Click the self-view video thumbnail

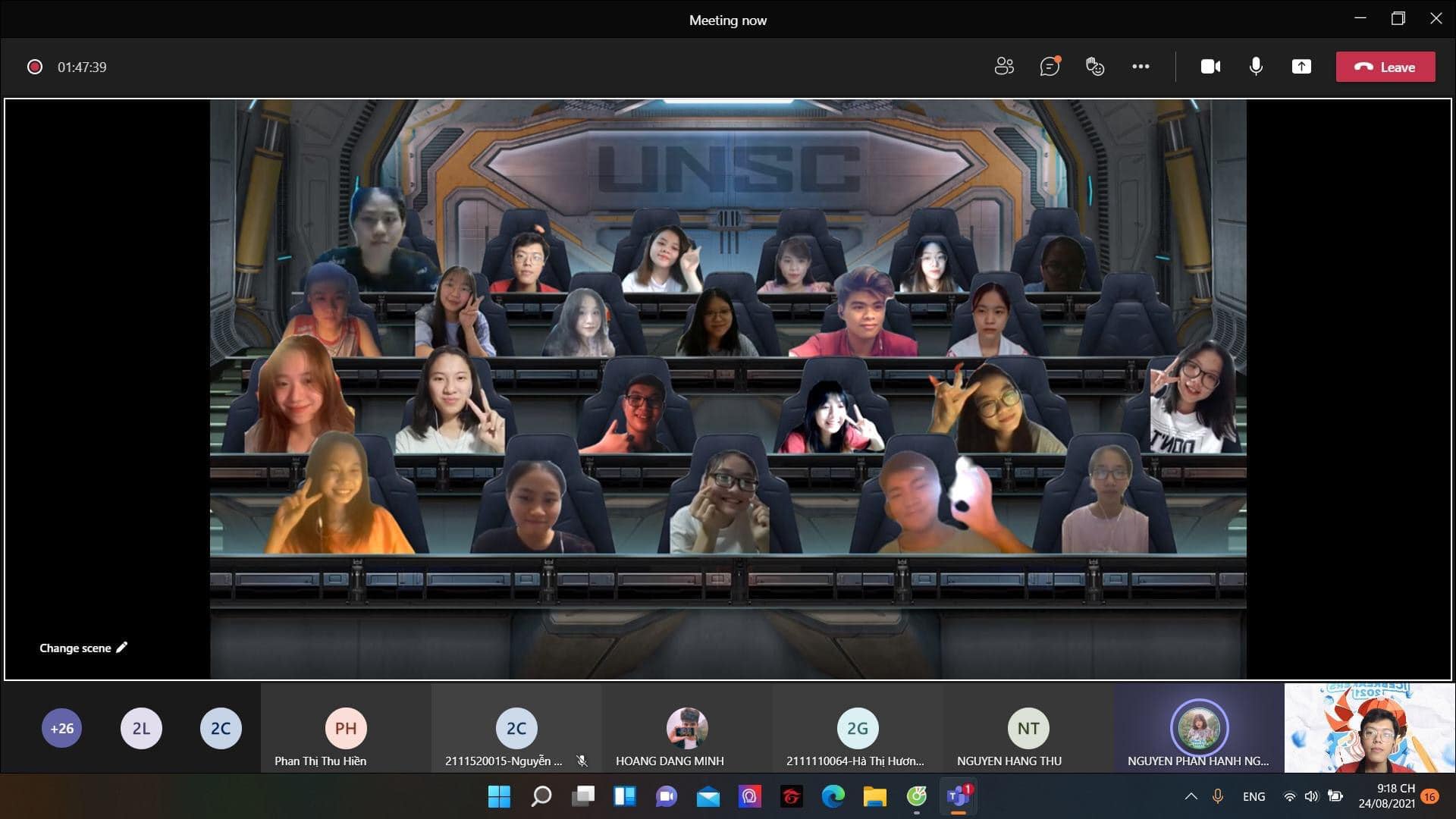[x=1370, y=728]
